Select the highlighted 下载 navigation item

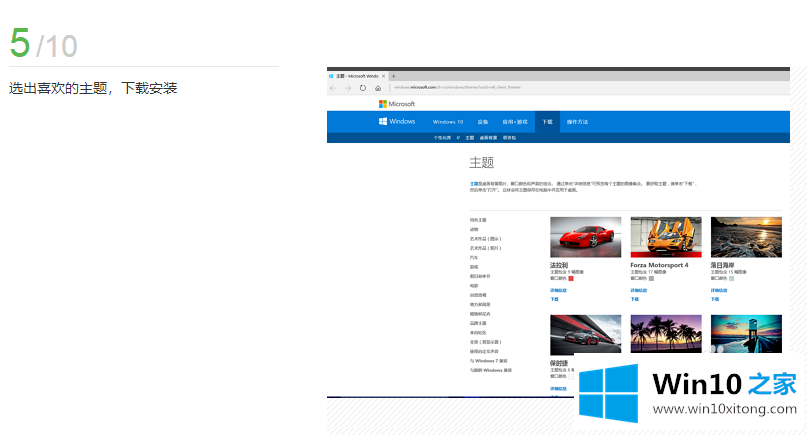pyautogui.click(x=547, y=122)
